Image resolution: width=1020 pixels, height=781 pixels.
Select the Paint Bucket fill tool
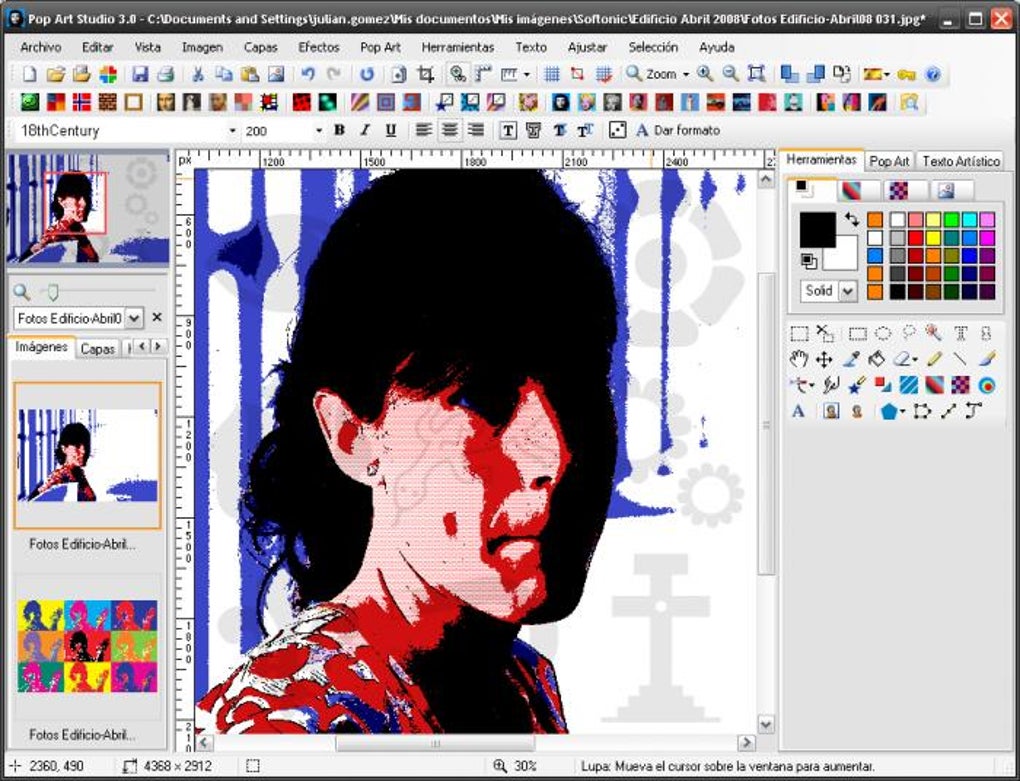pos(877,358)
